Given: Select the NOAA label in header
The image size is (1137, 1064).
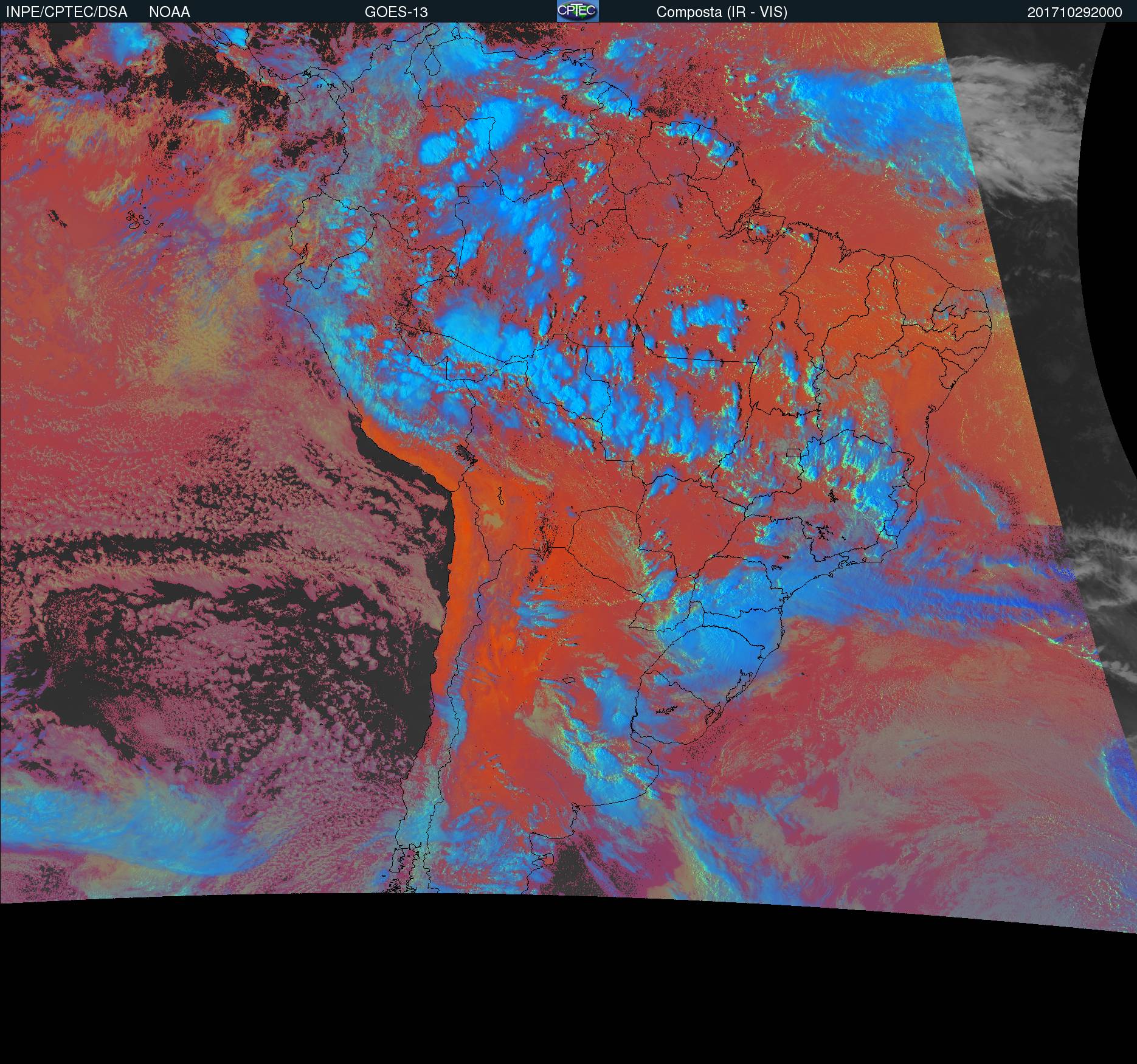Looking at the screenshot, I should (x=170, y=12).
